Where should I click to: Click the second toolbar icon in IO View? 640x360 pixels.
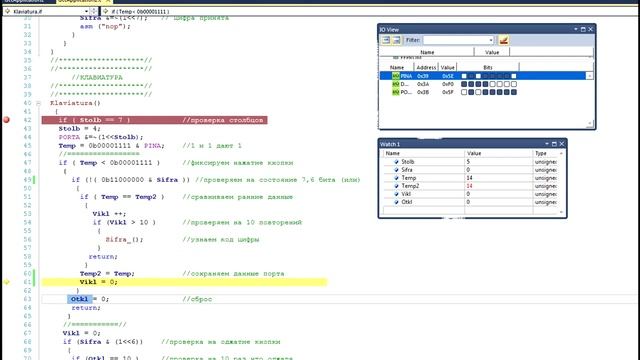pos(396,40)
